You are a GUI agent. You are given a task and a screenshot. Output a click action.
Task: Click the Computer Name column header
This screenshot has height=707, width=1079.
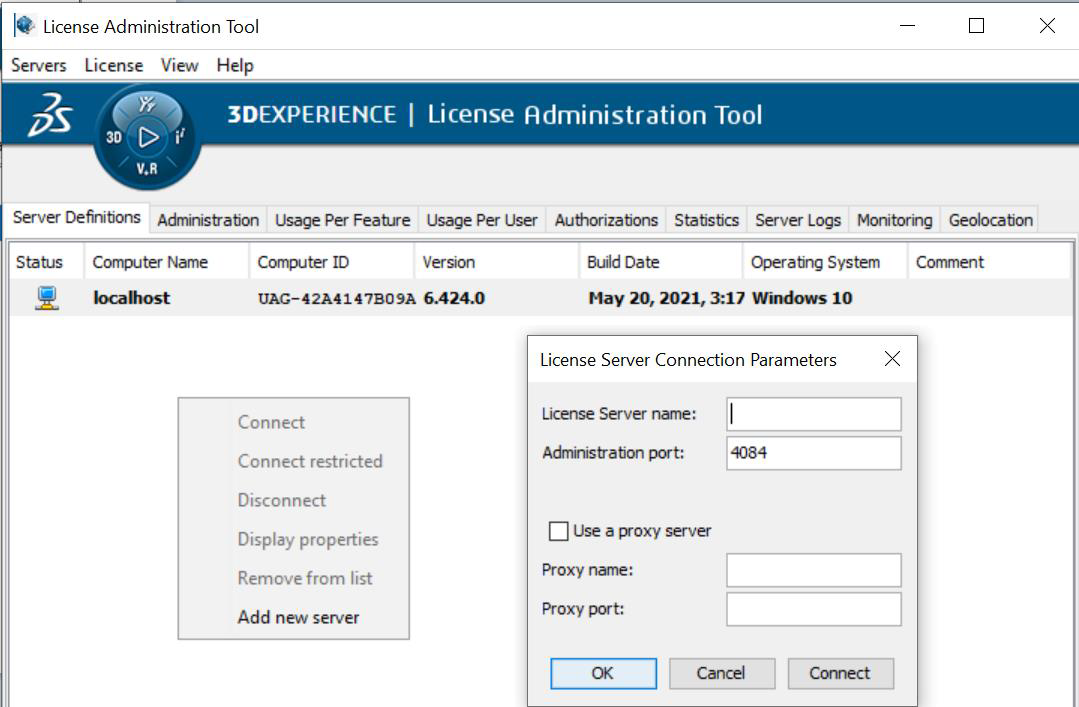(x=166, y=262)
